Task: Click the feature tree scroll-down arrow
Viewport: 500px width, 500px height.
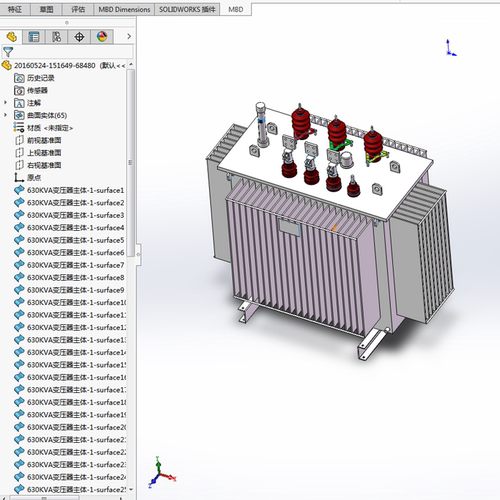Action: [x=131, y=489]
